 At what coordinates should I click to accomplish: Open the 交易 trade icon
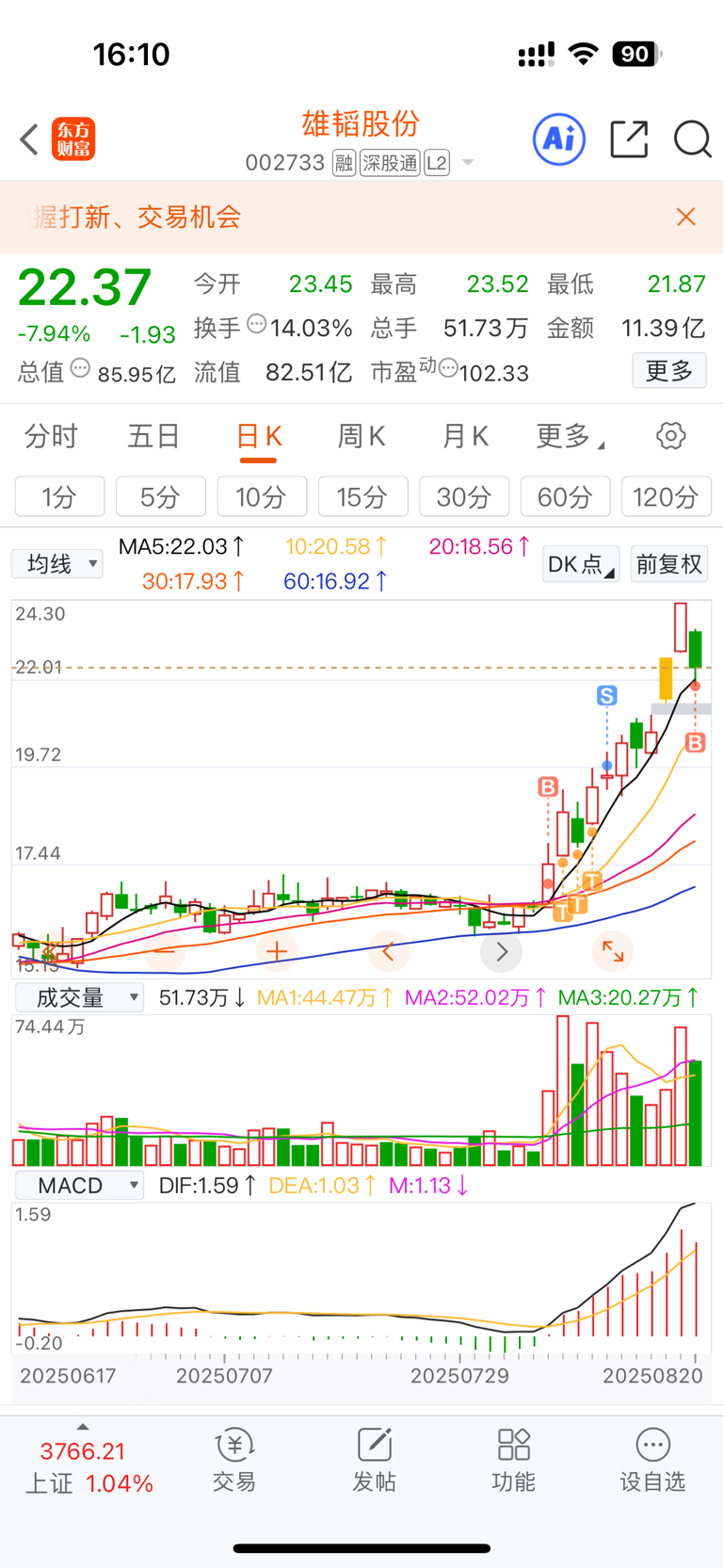click(x=234, y=1461)
